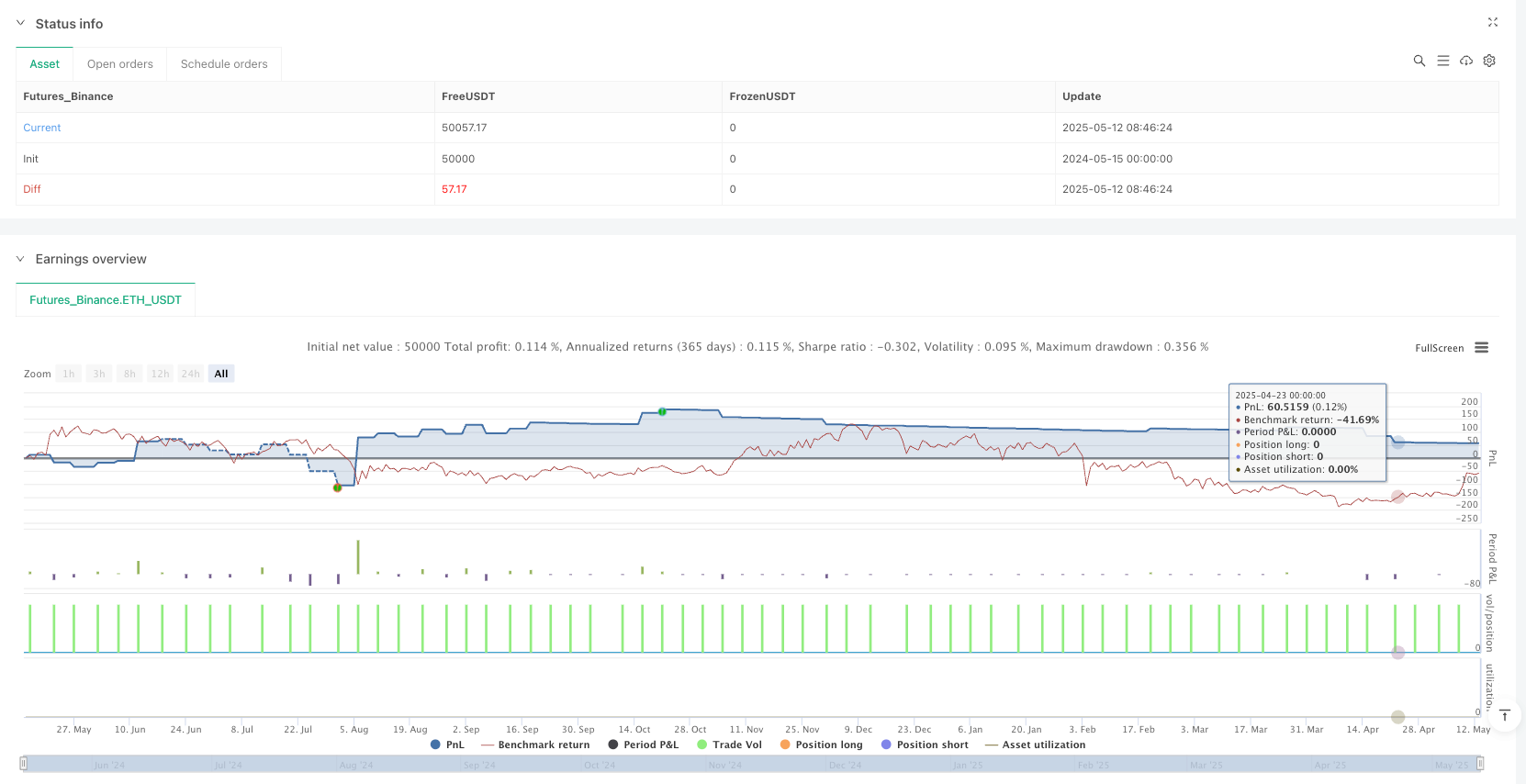Click the Diff row label
1526x784 pixels.
tap(32, 189)
